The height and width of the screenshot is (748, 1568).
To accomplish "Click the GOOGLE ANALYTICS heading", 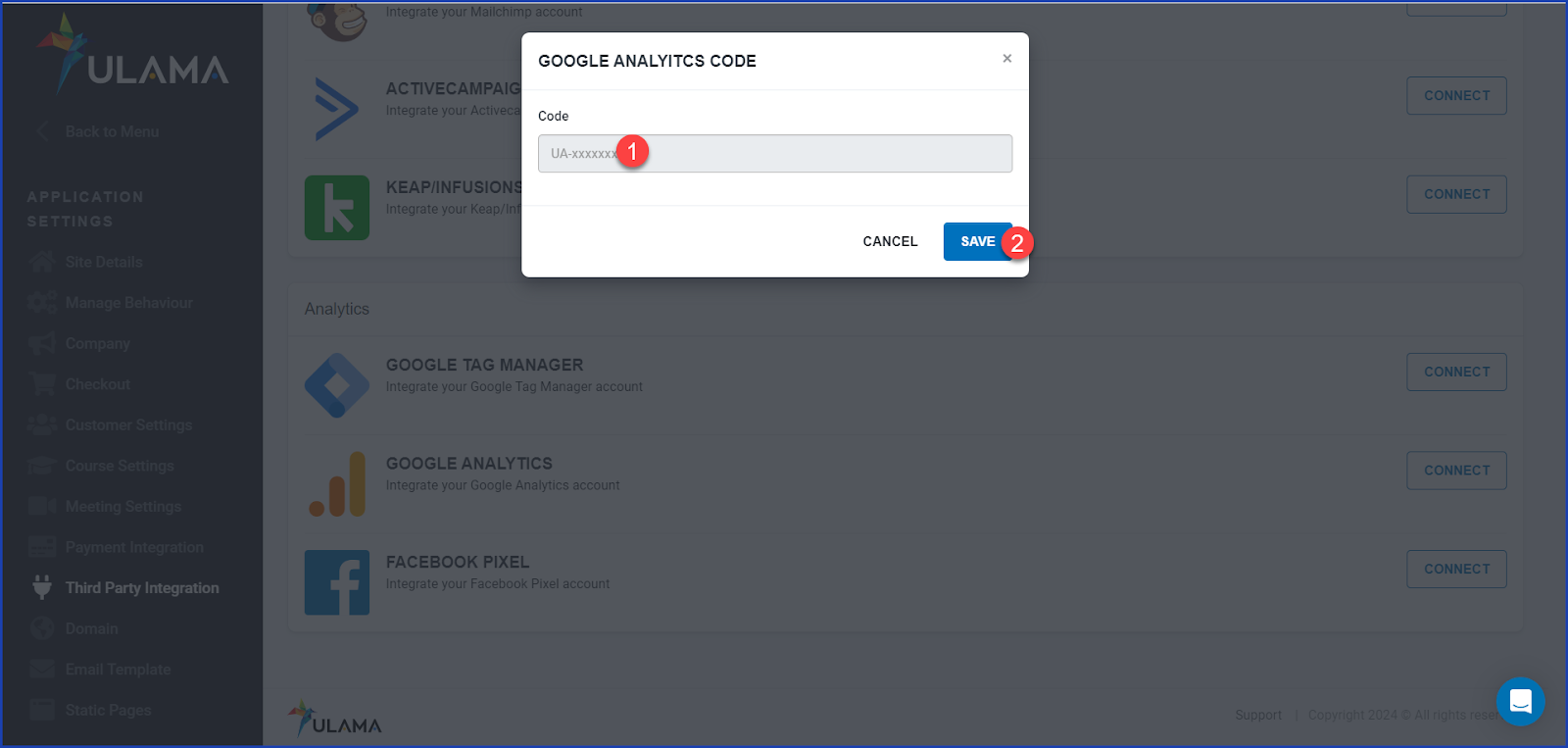I will [468, 463].
